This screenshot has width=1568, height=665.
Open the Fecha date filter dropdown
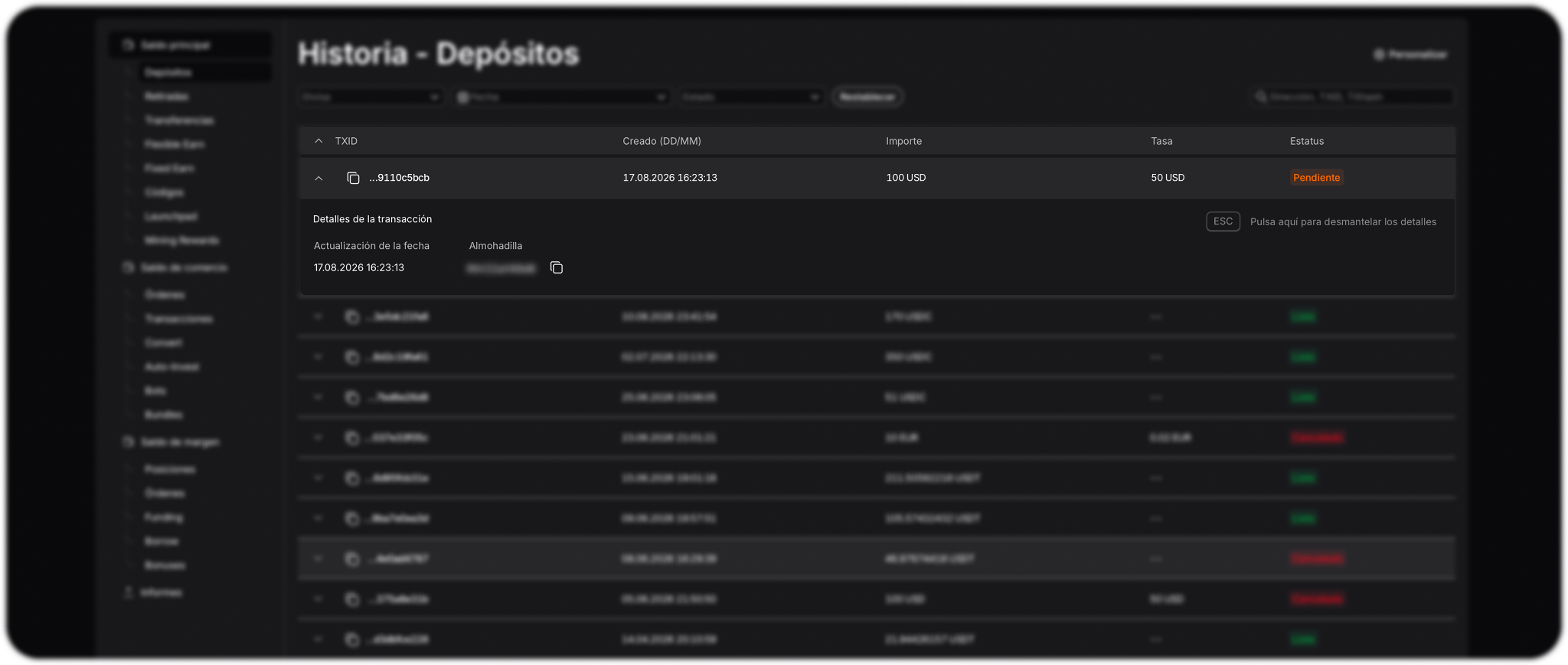(x=561, y=97)
